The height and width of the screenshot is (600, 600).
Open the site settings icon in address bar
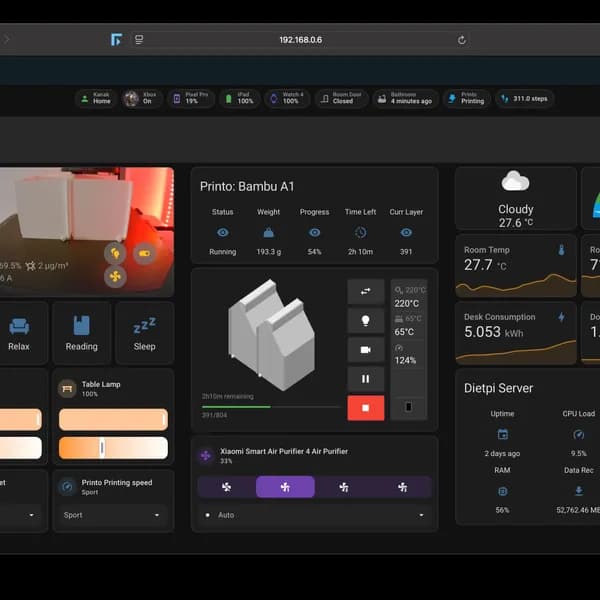tap(139, 39)
